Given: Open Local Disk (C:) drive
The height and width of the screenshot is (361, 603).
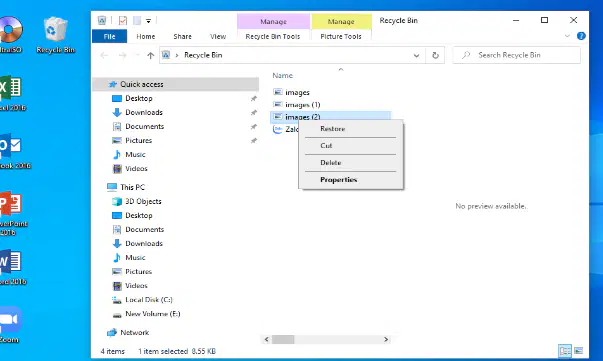Looking at the screenshot, I should point(148,299).
